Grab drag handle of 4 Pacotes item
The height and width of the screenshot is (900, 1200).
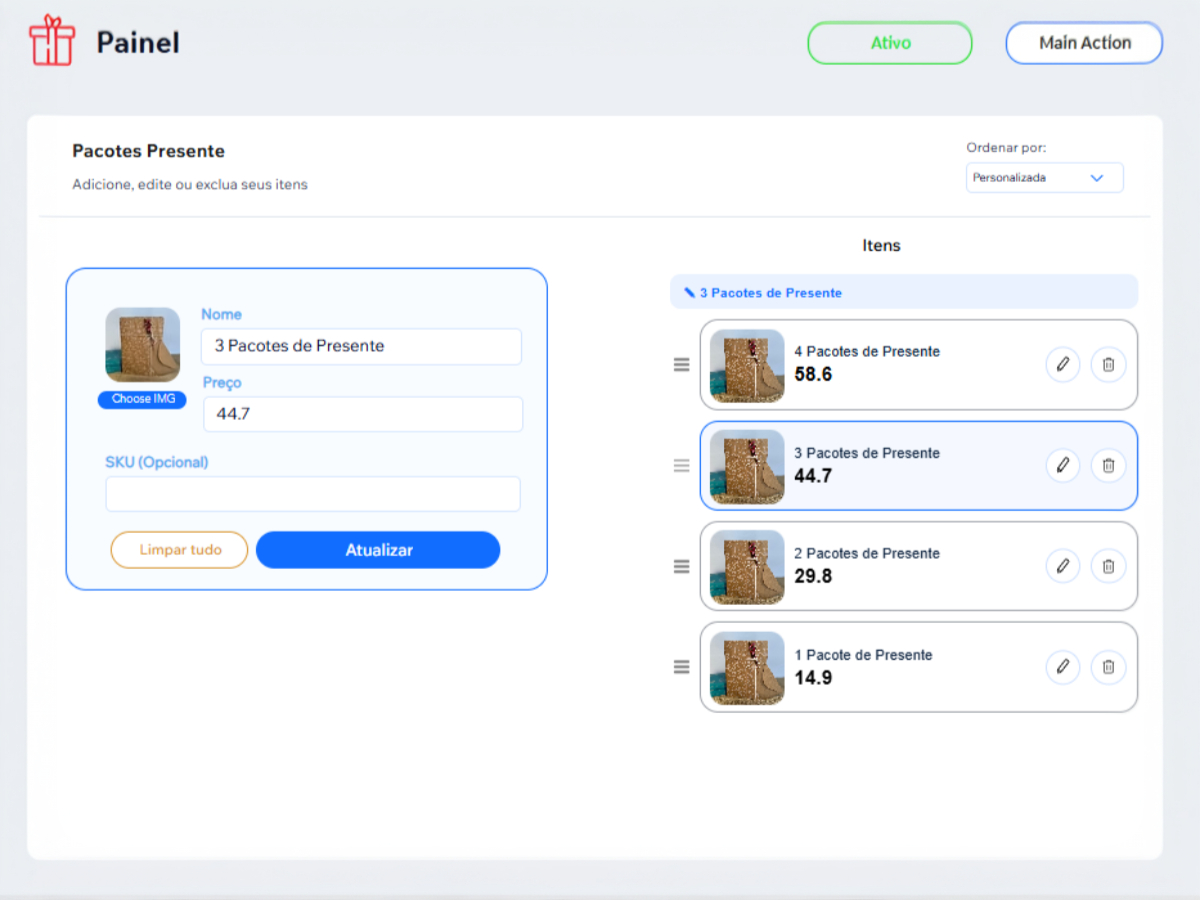pos(682,365)
